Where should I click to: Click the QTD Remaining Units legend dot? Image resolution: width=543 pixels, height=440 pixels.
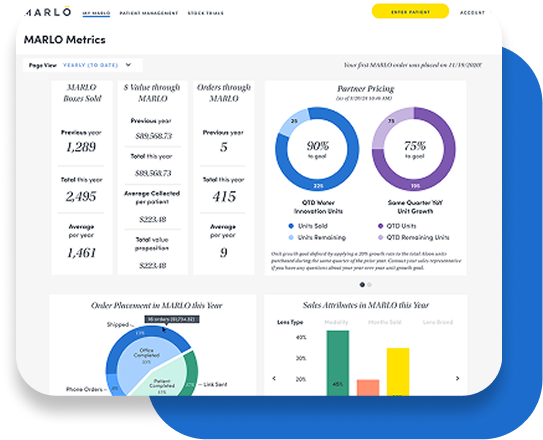381,237
